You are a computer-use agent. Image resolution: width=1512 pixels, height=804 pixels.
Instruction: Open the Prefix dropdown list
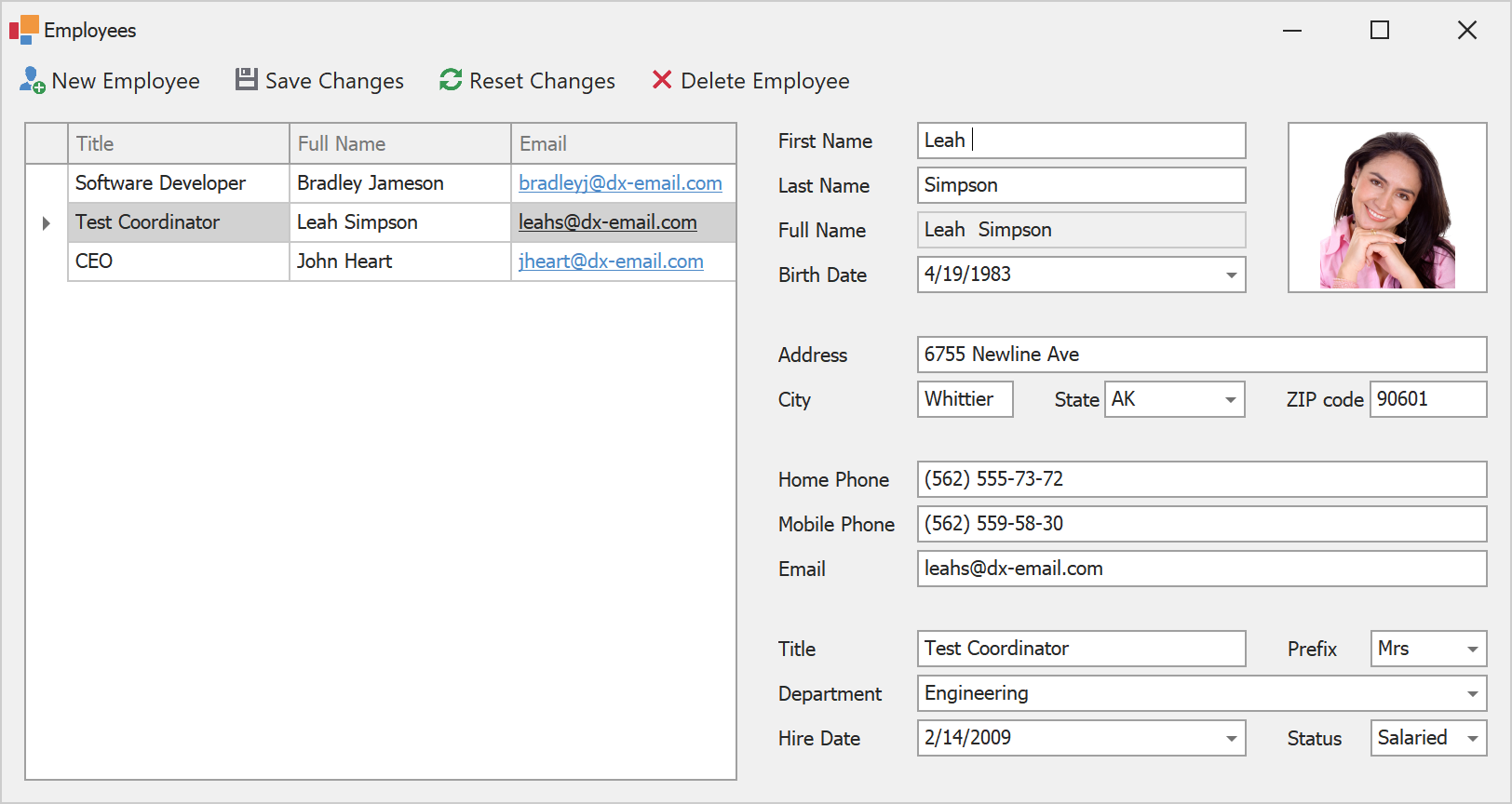(x=1472, y=650)
